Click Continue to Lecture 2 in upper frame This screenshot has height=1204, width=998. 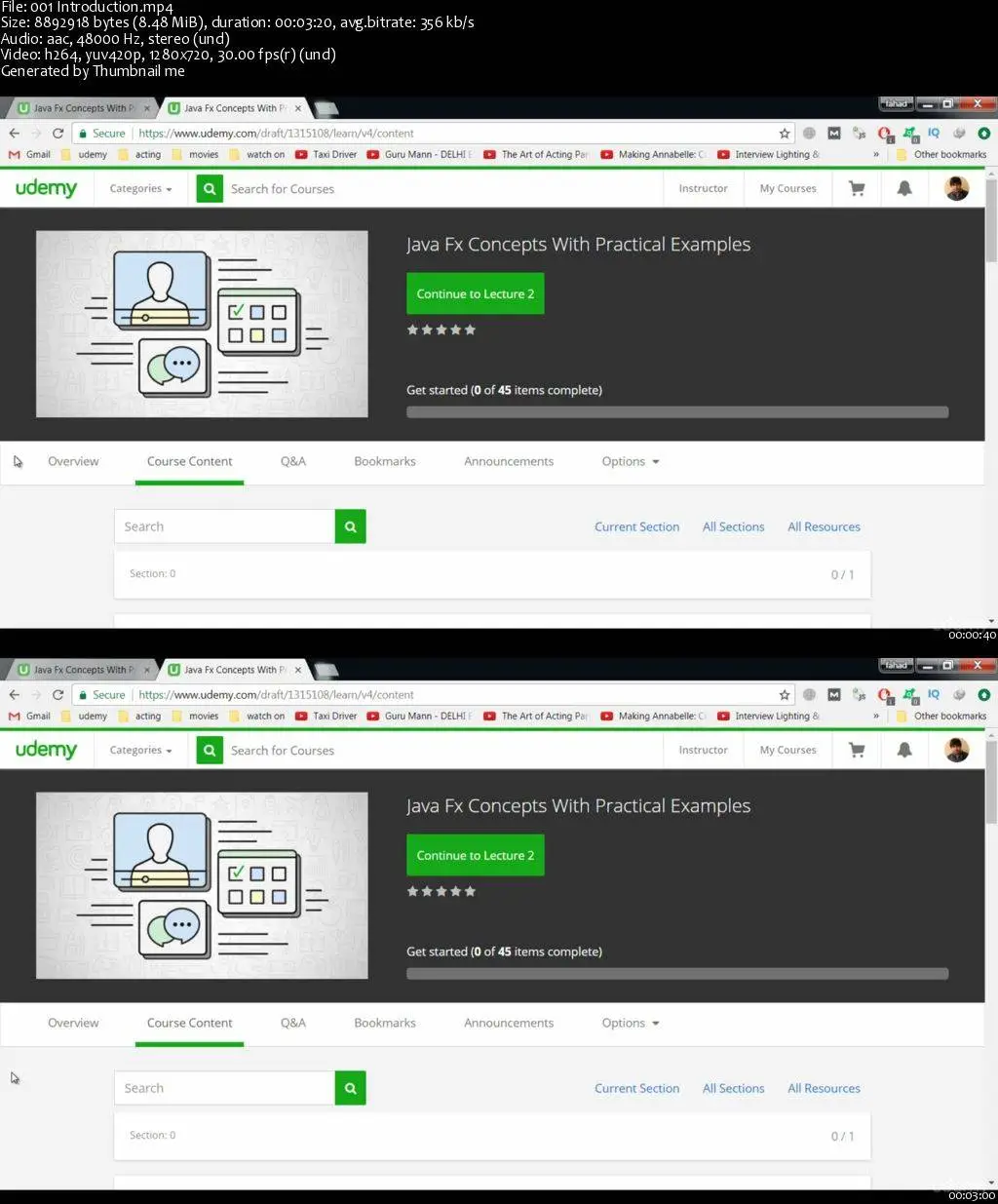pyautogui.click(x=475, y=294)
